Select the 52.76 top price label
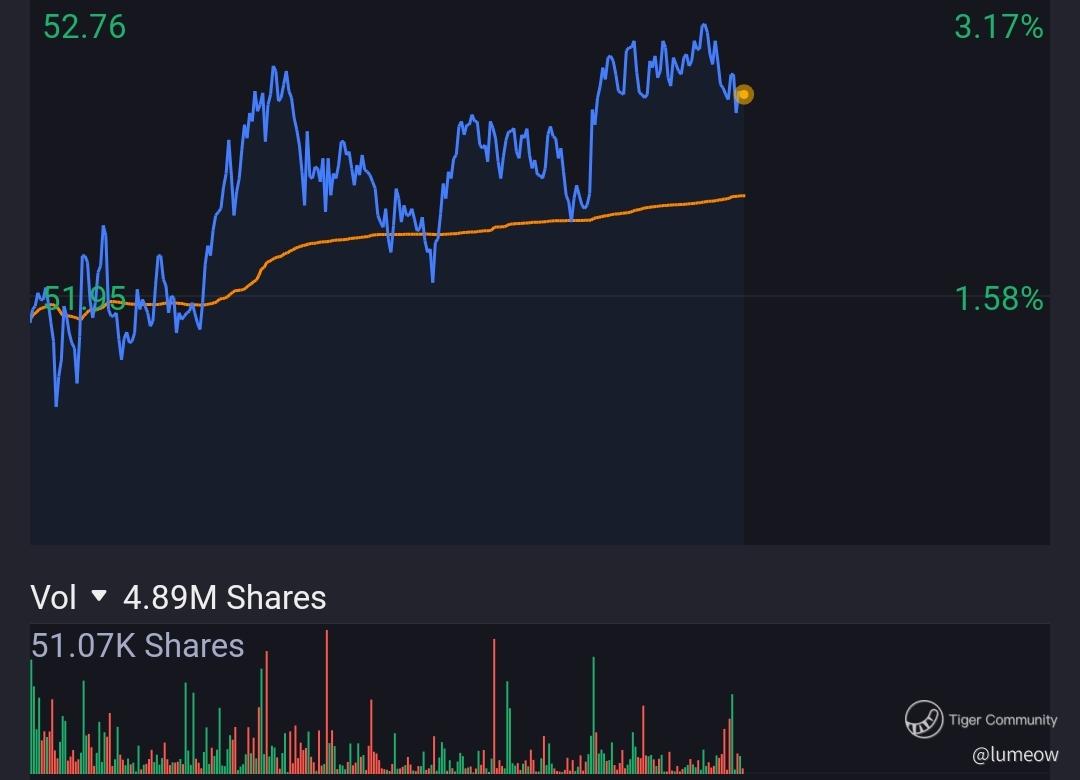 click(x=84, y=27)
